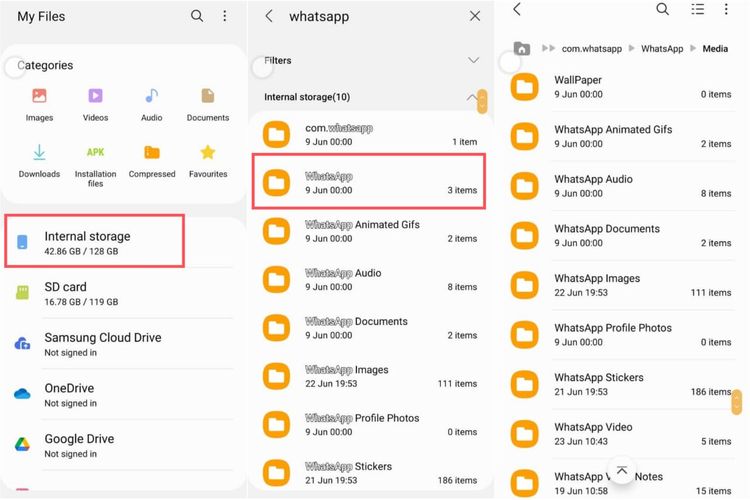Open the Installation files APK category

pos(95,166)
